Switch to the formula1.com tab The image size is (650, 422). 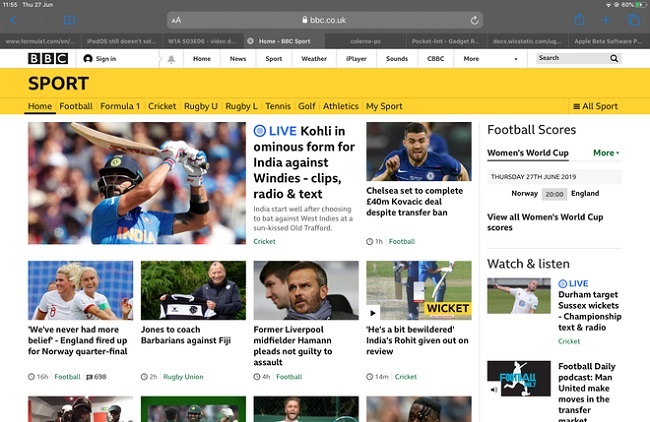41,41
